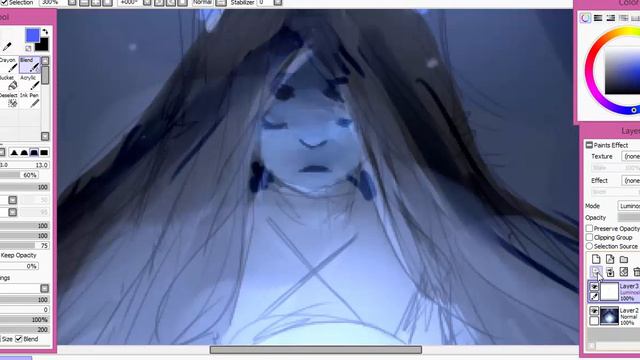Collapse the Paints Effect section
This screenshot has width=640, height=360.
[589, 145]
